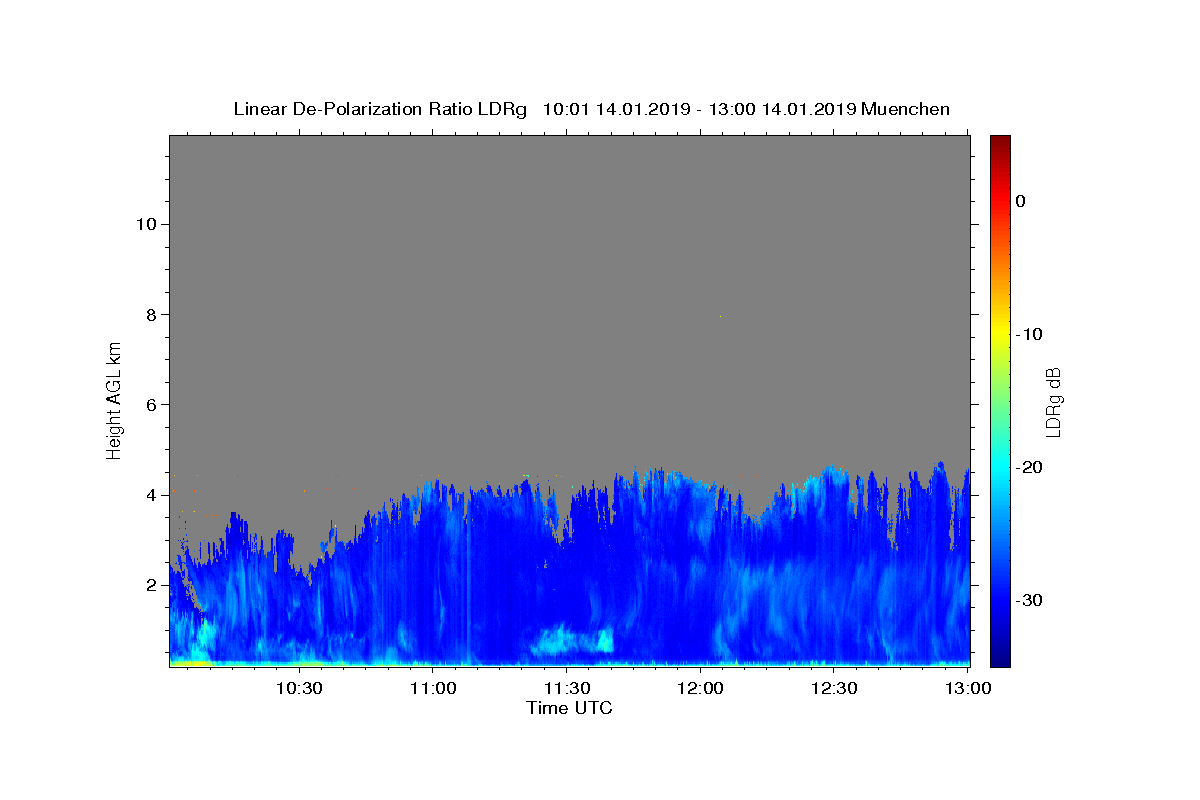Click the cyan high-LDR patch near 11:35
The image size is (1200, 800).
[x=573, y=640]
